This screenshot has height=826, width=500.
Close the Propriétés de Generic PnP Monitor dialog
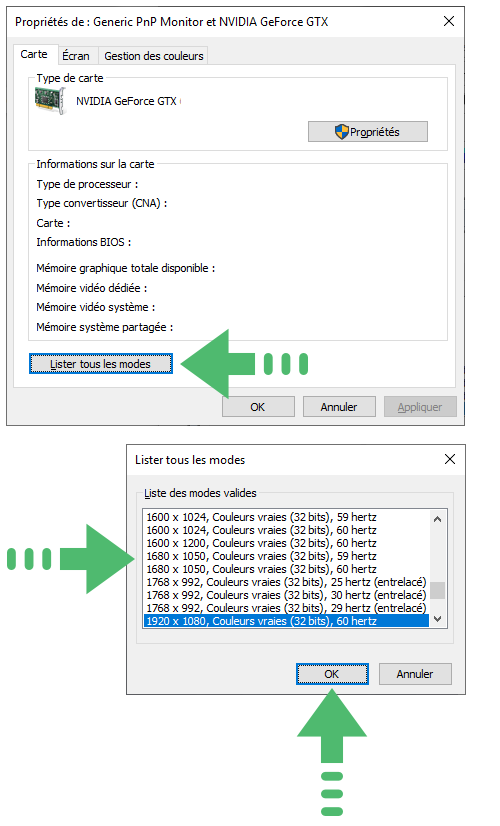tap(449, 21)
